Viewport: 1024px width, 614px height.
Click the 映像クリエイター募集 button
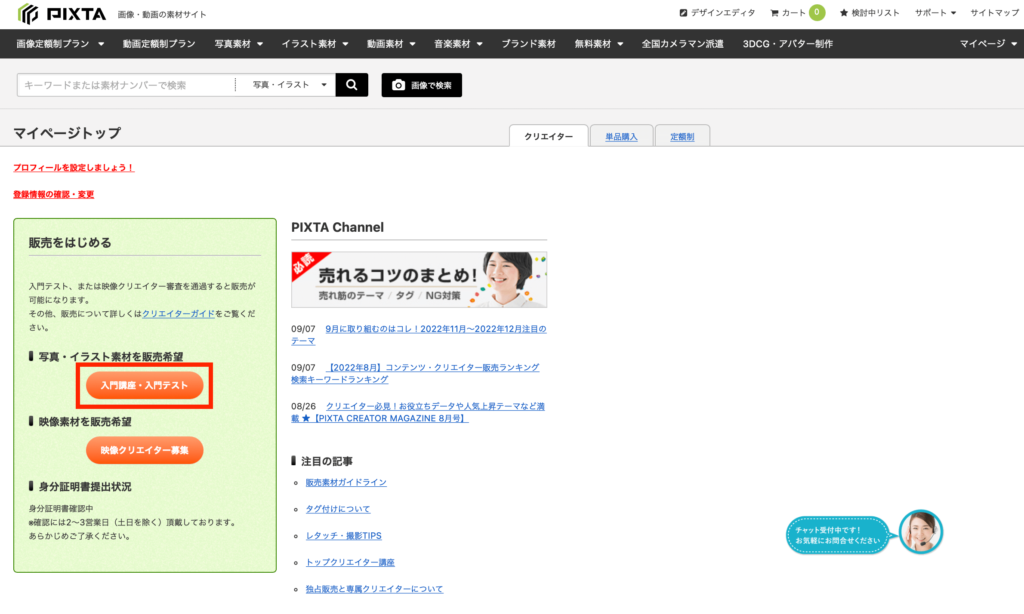click(144, 450)
